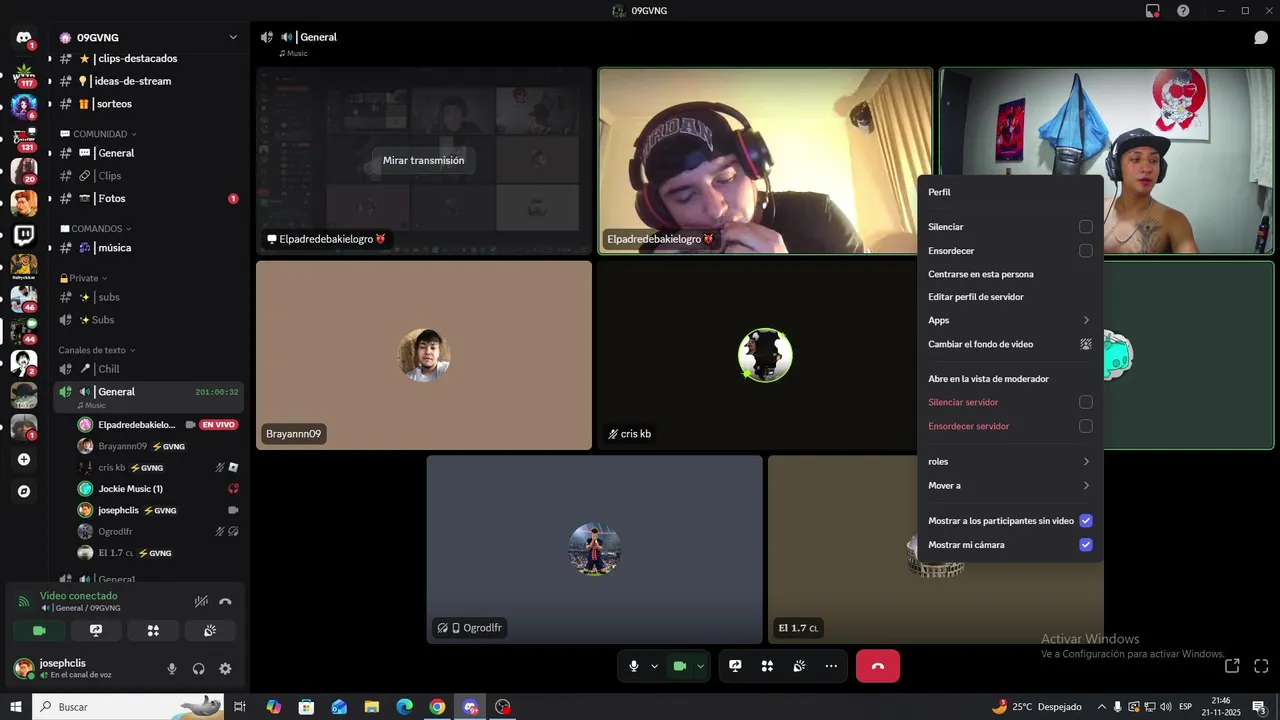The height and width of the screenshot is (720, 1280).
Task: Enter full screen call view
Action: pyautogui.click(x=1261, y=666)
